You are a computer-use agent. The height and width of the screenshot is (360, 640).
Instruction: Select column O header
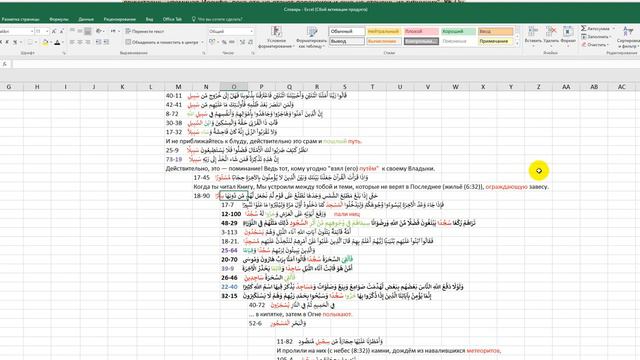[x=234, y=87]
